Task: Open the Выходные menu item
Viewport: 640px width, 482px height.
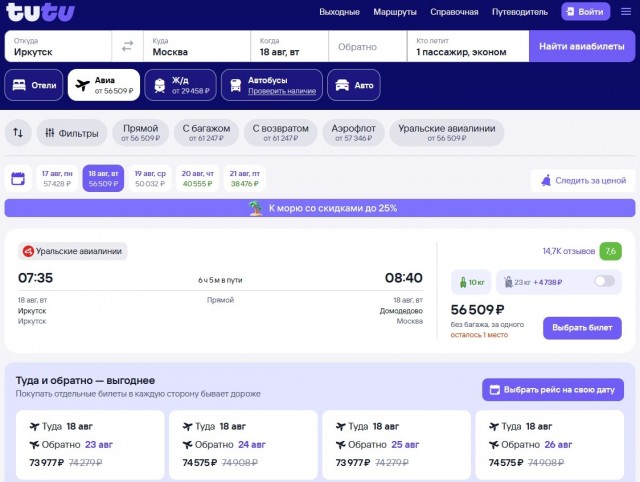Action: pyautogui.click(x=339, y=12)
